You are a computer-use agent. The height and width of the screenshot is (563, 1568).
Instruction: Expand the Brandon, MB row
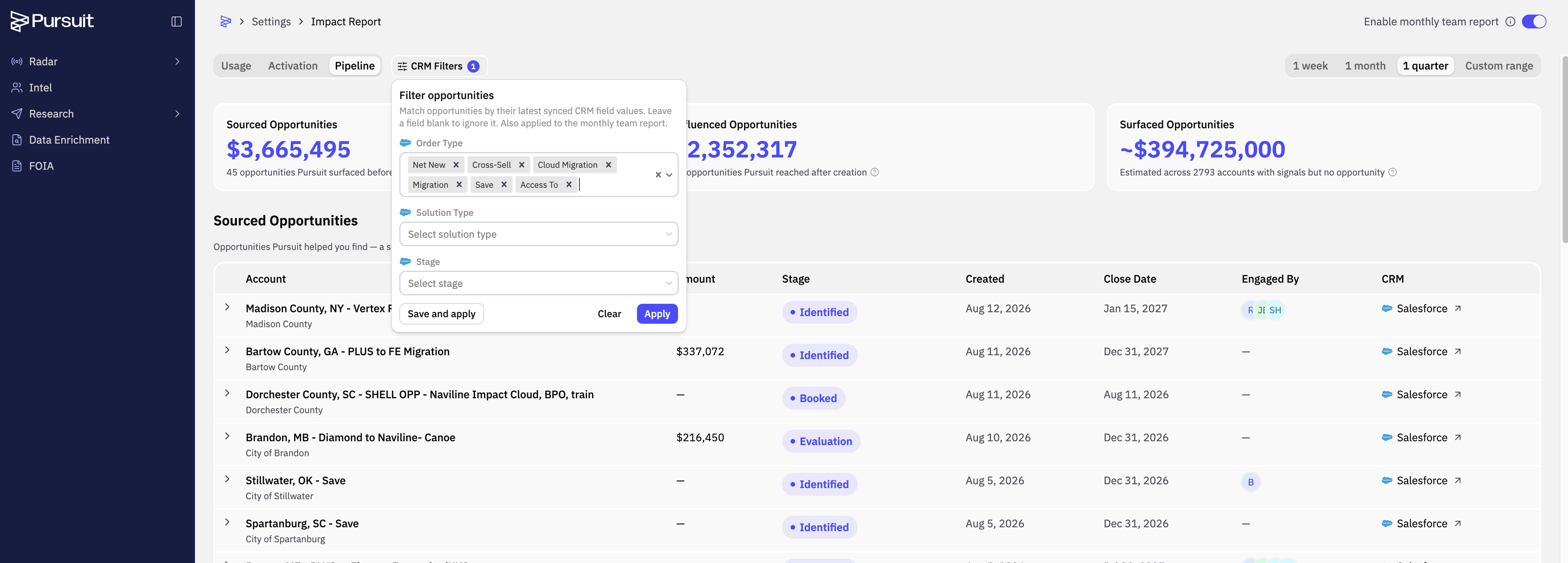[227, 436]
